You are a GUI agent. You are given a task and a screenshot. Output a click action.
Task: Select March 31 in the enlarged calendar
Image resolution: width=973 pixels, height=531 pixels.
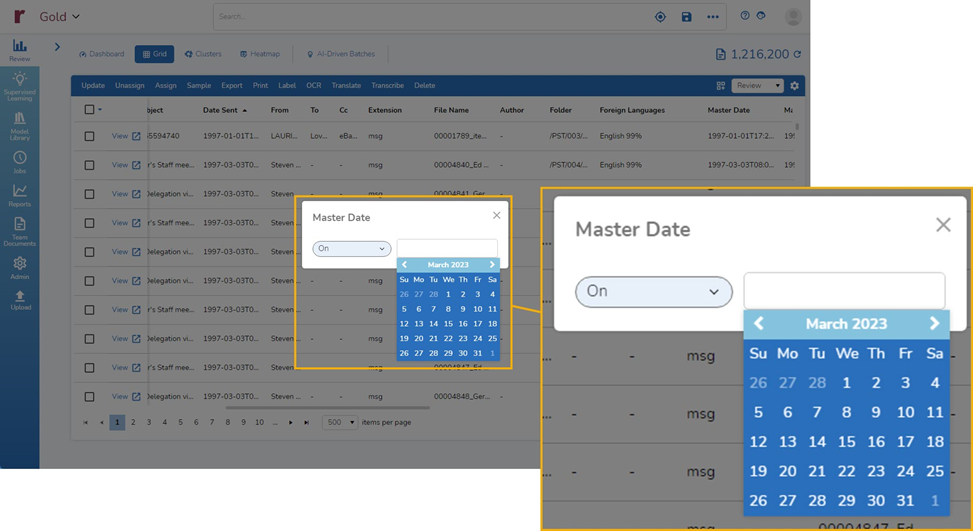click(905, 501)
